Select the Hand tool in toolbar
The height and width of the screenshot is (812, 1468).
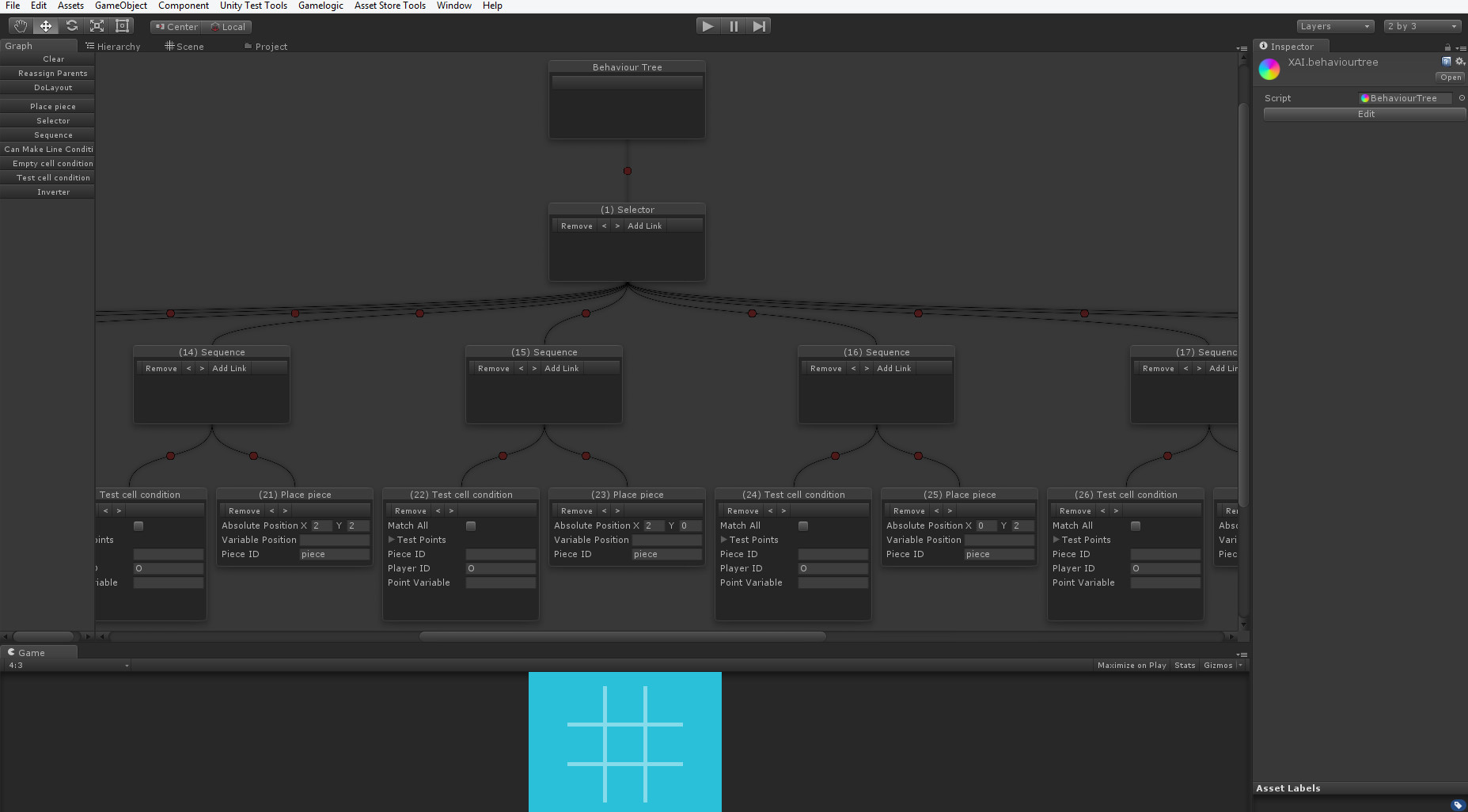click(x=21, y=26)
